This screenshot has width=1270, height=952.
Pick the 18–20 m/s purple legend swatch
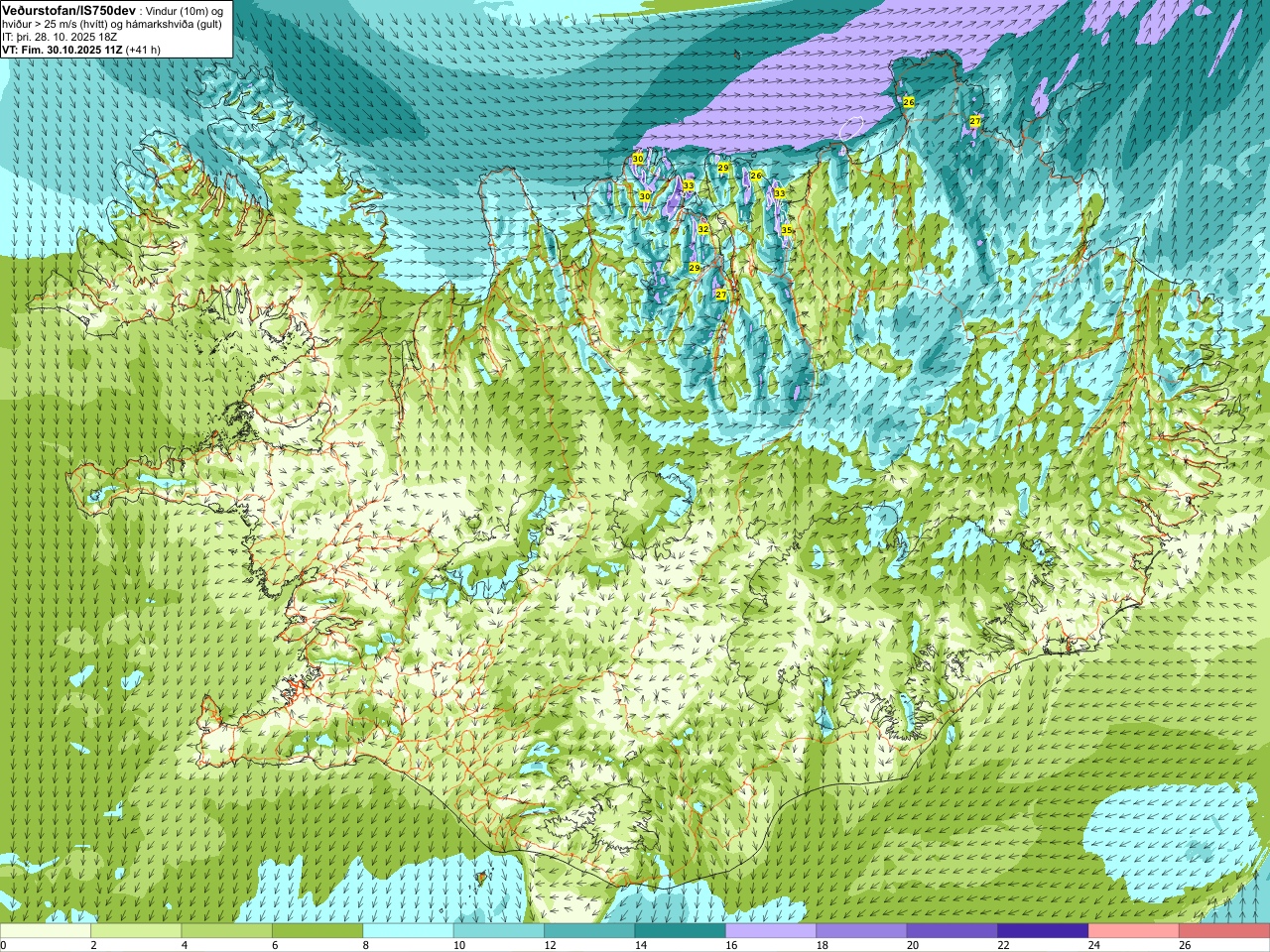click(862, 931)
